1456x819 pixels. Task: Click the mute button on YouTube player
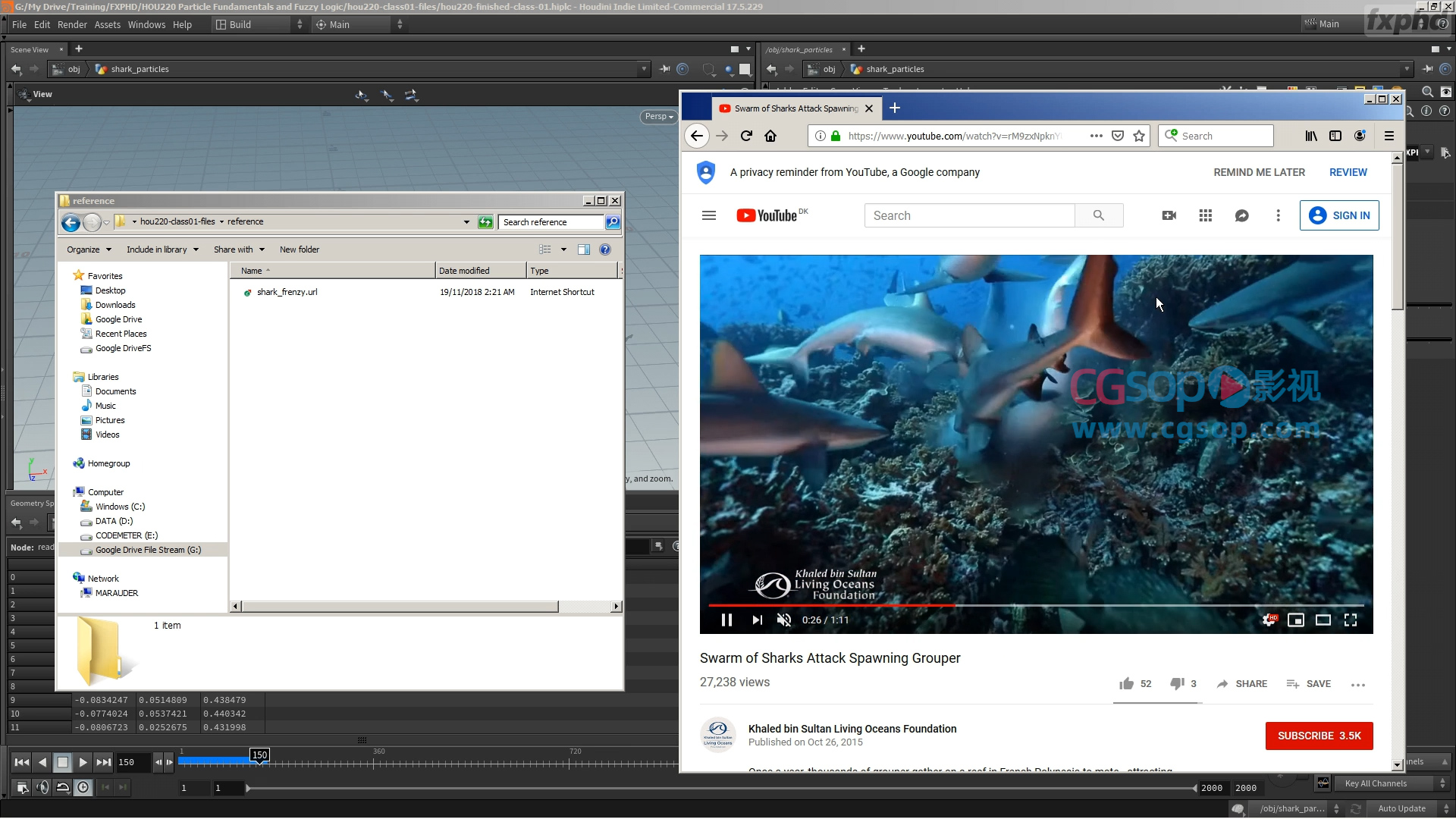coord(784,620)
